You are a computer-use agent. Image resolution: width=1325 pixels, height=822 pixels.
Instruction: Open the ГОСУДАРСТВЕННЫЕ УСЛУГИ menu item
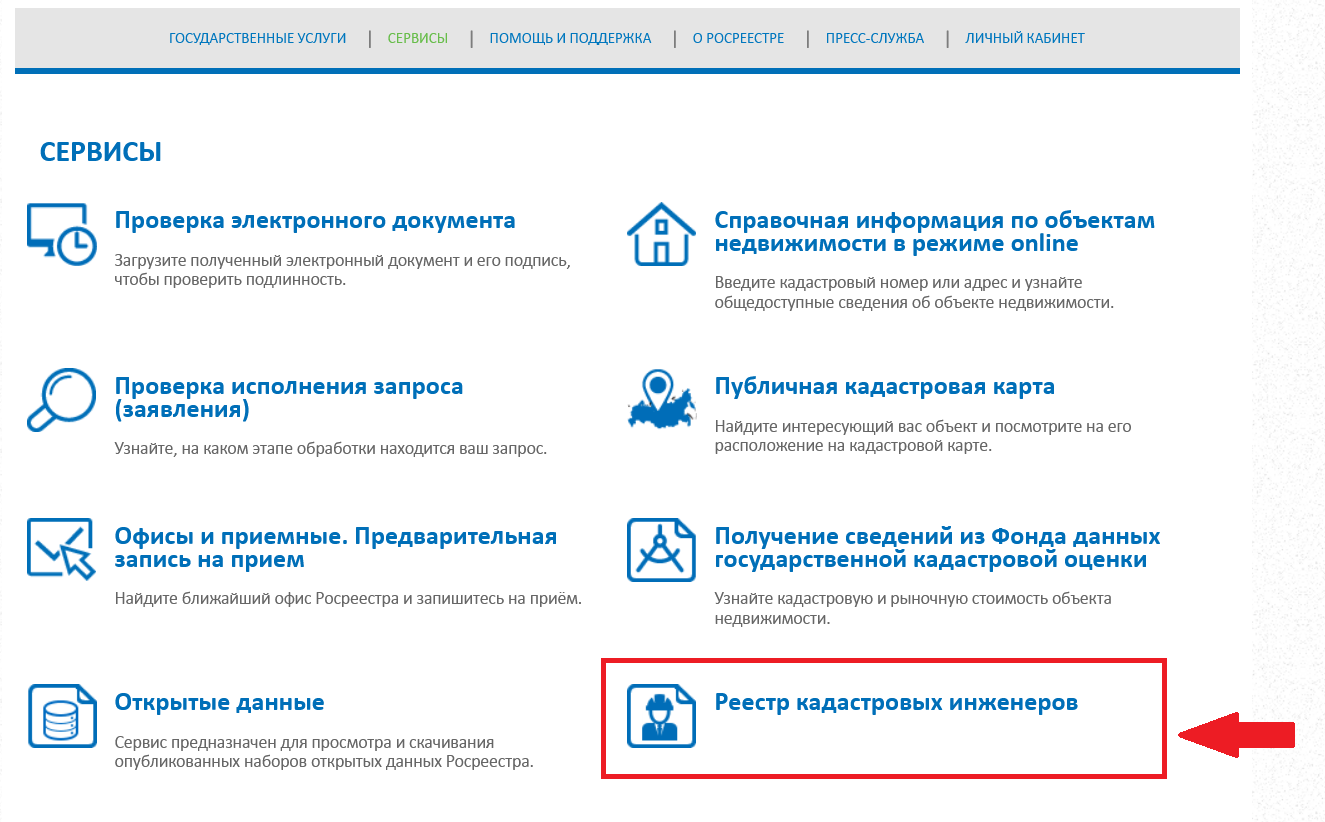click(257, 38)
